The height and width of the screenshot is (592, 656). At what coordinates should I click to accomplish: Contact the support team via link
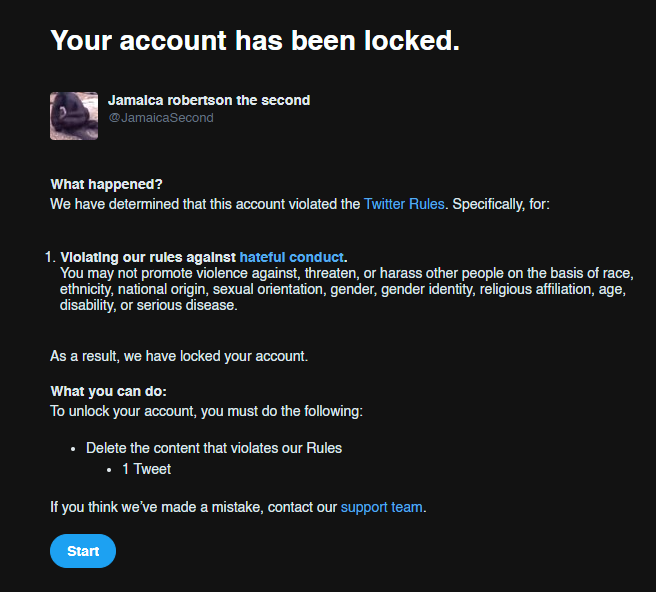tap(382, 507)
